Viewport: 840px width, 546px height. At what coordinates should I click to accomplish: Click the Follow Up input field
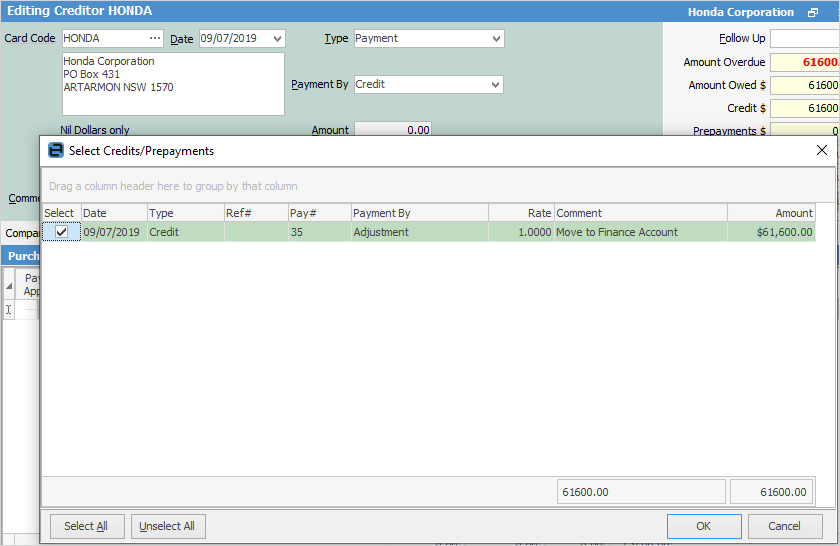[805, 39]
